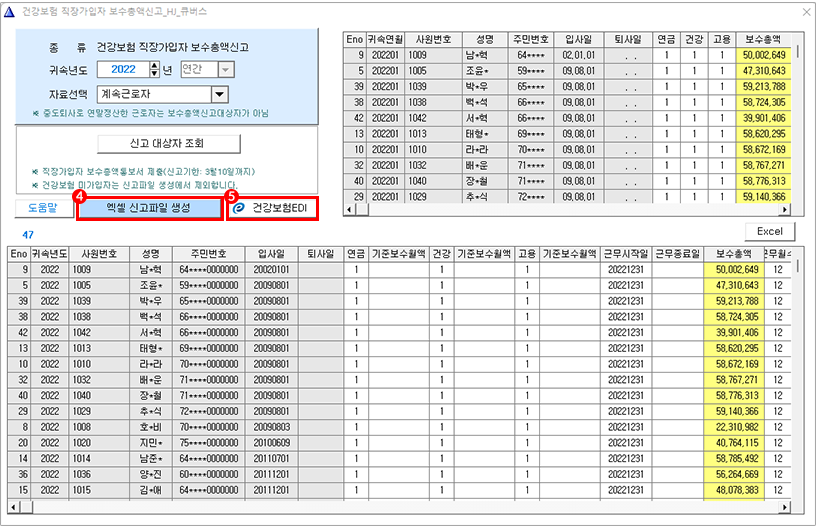
Task: Click lower table vertical scrollbar thumb
Action: pyautogui.click(x=798, y=266)
